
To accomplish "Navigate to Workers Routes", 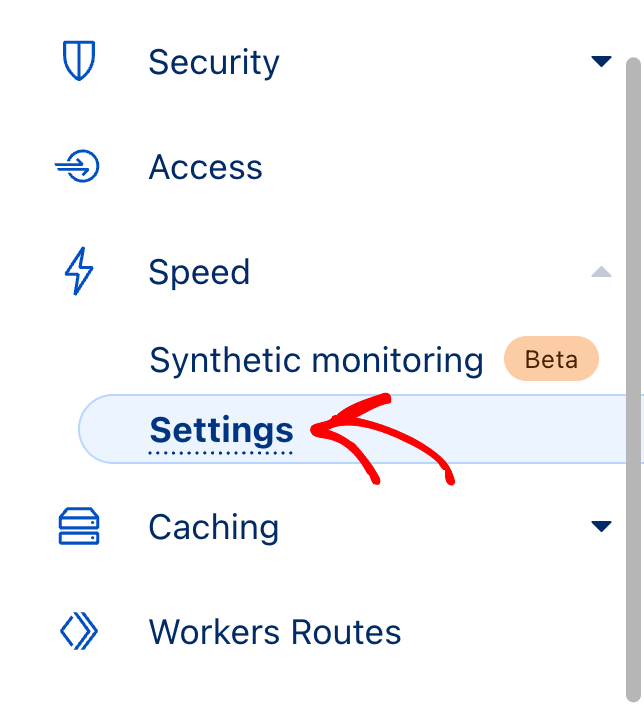I will coord(275,632).
